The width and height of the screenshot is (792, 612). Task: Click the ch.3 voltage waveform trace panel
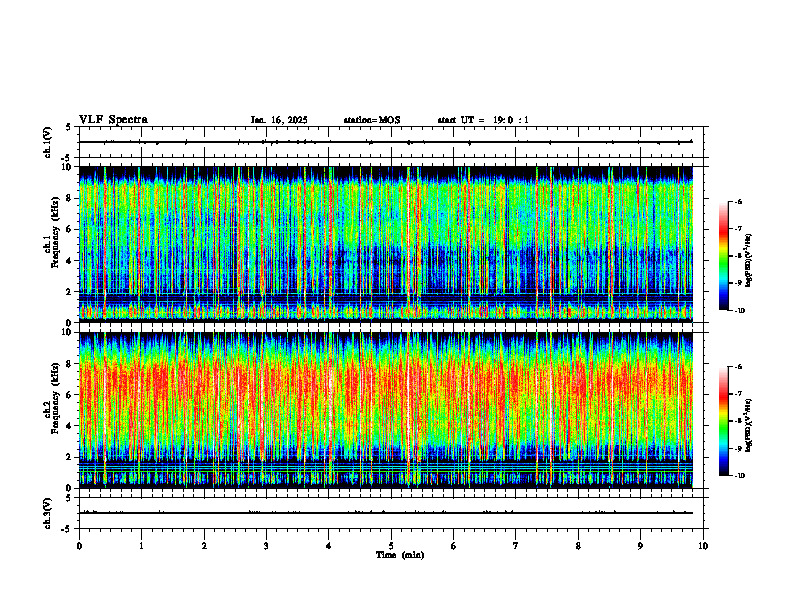pyautogui.click(x=391, y=513)
